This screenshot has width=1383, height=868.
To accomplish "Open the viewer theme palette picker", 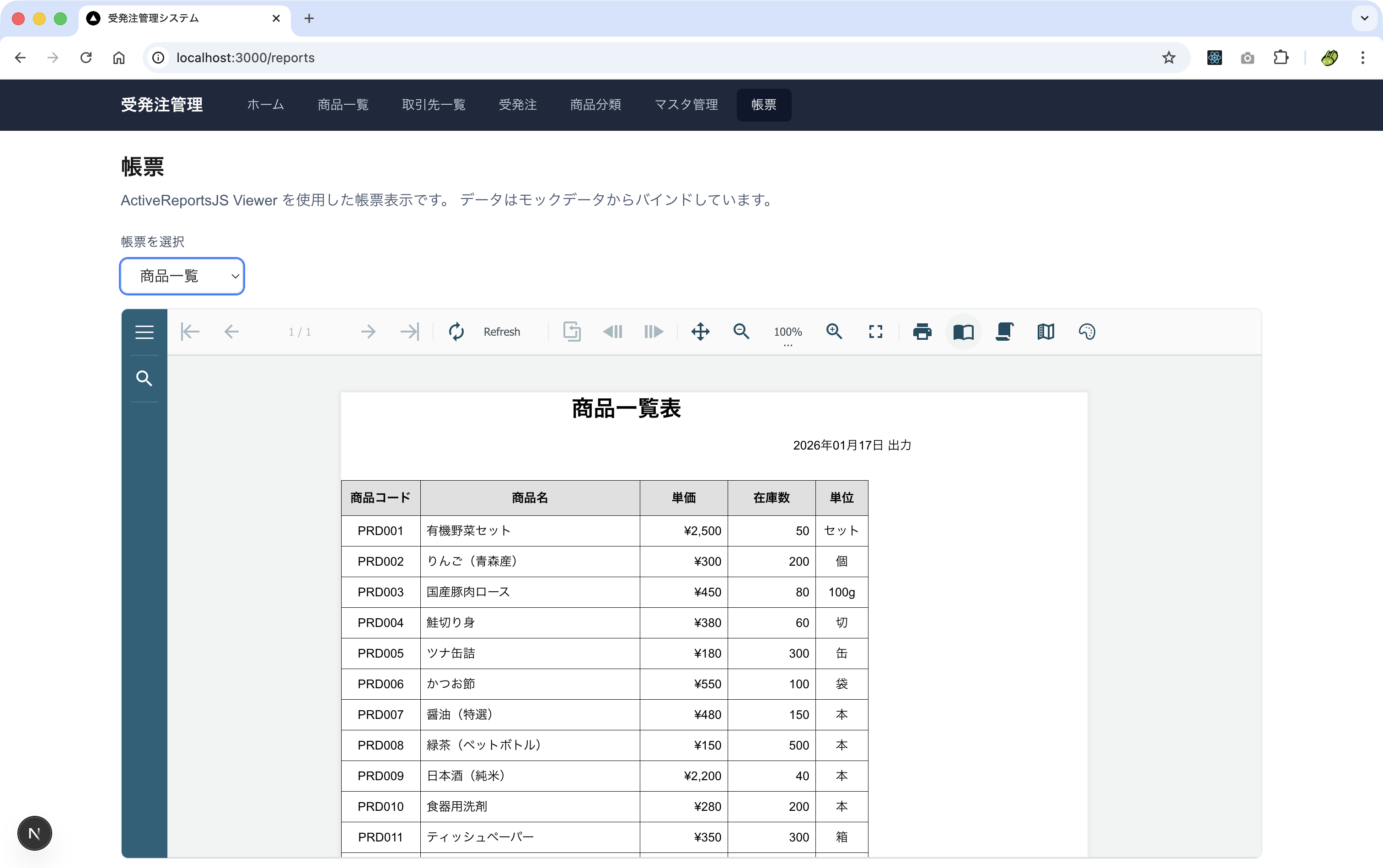I will 1087,332.
